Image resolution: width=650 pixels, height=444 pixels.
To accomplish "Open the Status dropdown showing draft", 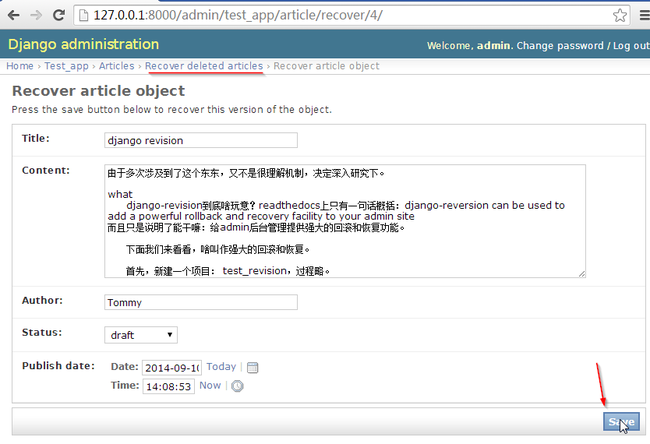I will point(141,335).
